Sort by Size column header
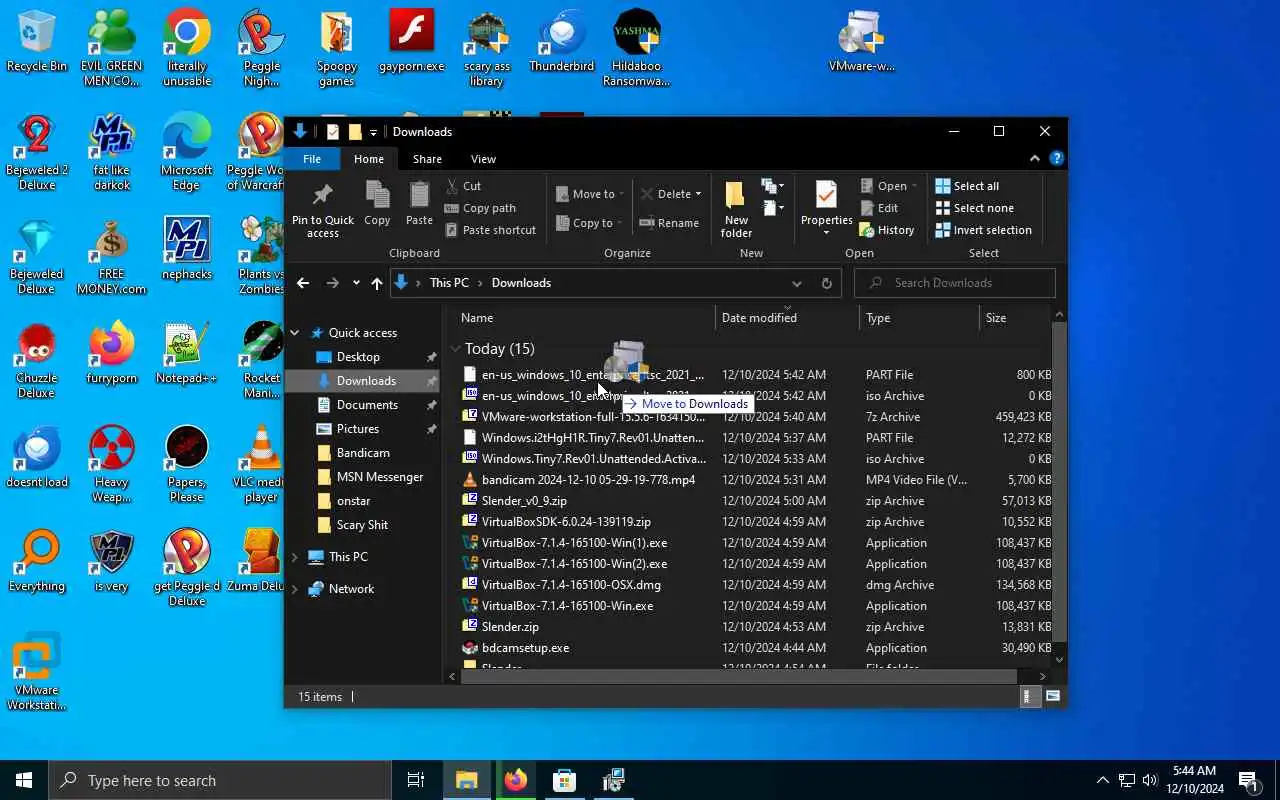Viewport: 1280px width, 800px height. coord(1015,318)
